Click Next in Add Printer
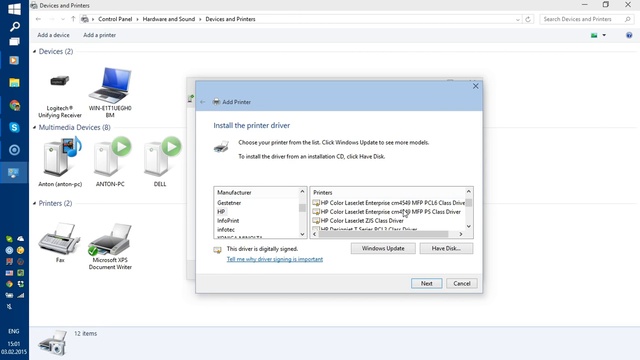This screenshot has height=360, width=640. [x=427, y=283]
